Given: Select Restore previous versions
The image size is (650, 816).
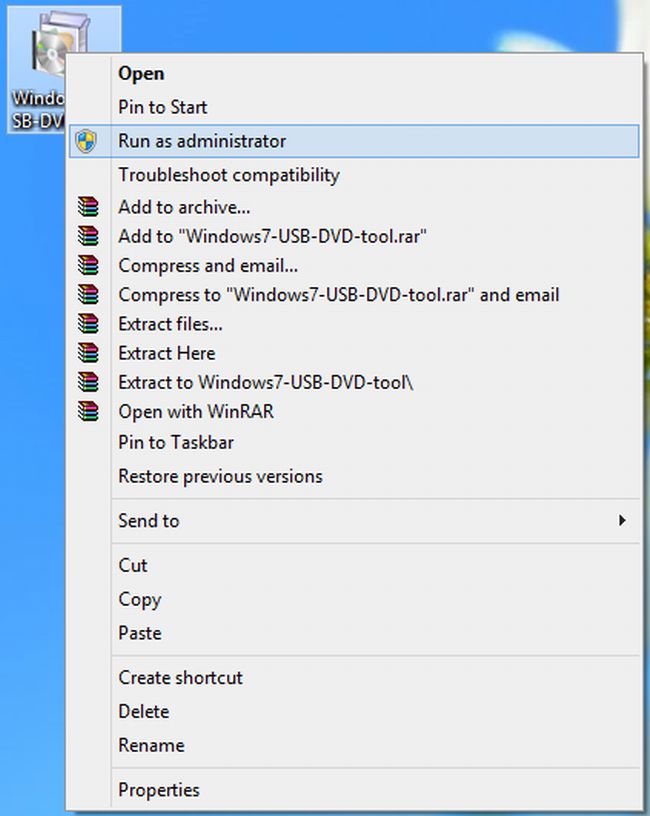Looking at the screenshot, I should pyautogui.click(x=220, y=476).
